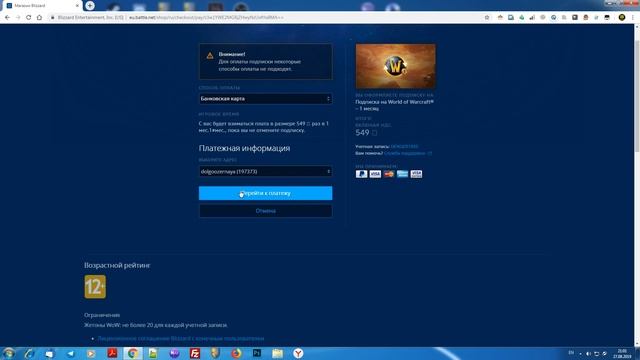Reload the page with the refresh icon

click(29, 18)
